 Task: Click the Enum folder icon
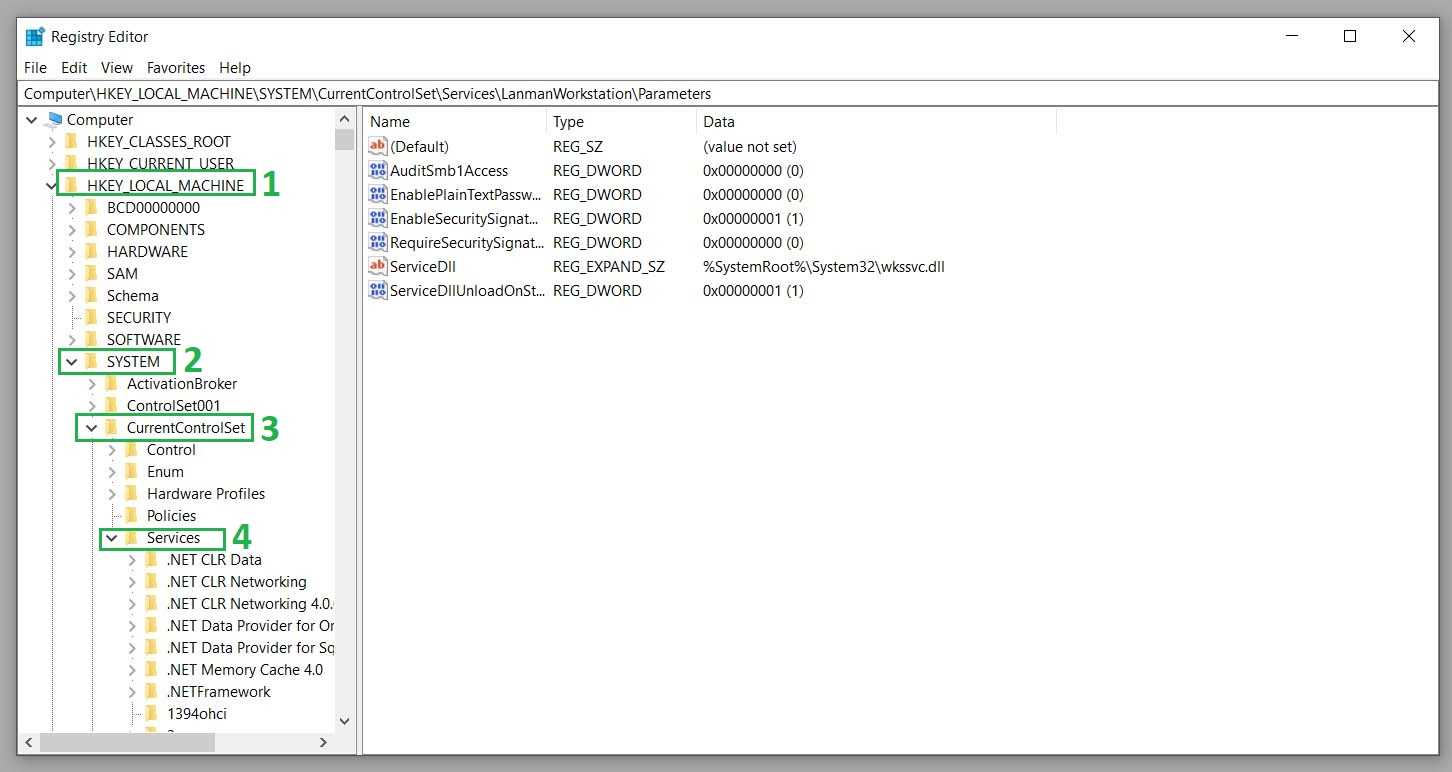132,472
